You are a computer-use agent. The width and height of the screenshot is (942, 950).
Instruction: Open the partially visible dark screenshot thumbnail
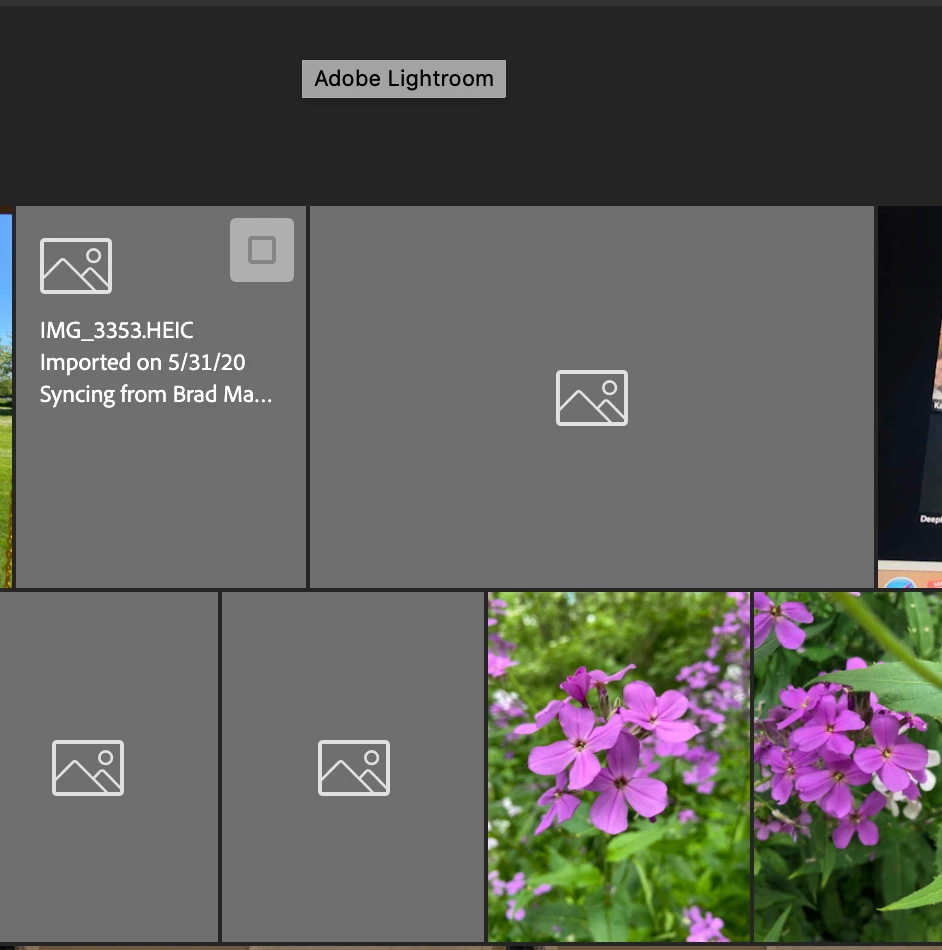tap(910, 396)
